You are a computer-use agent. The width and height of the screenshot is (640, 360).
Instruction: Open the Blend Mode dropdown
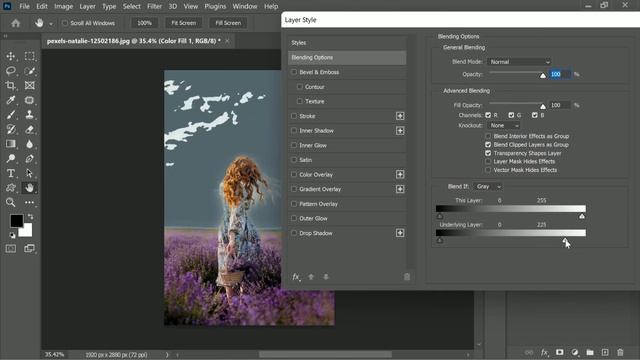pos(519,62)
